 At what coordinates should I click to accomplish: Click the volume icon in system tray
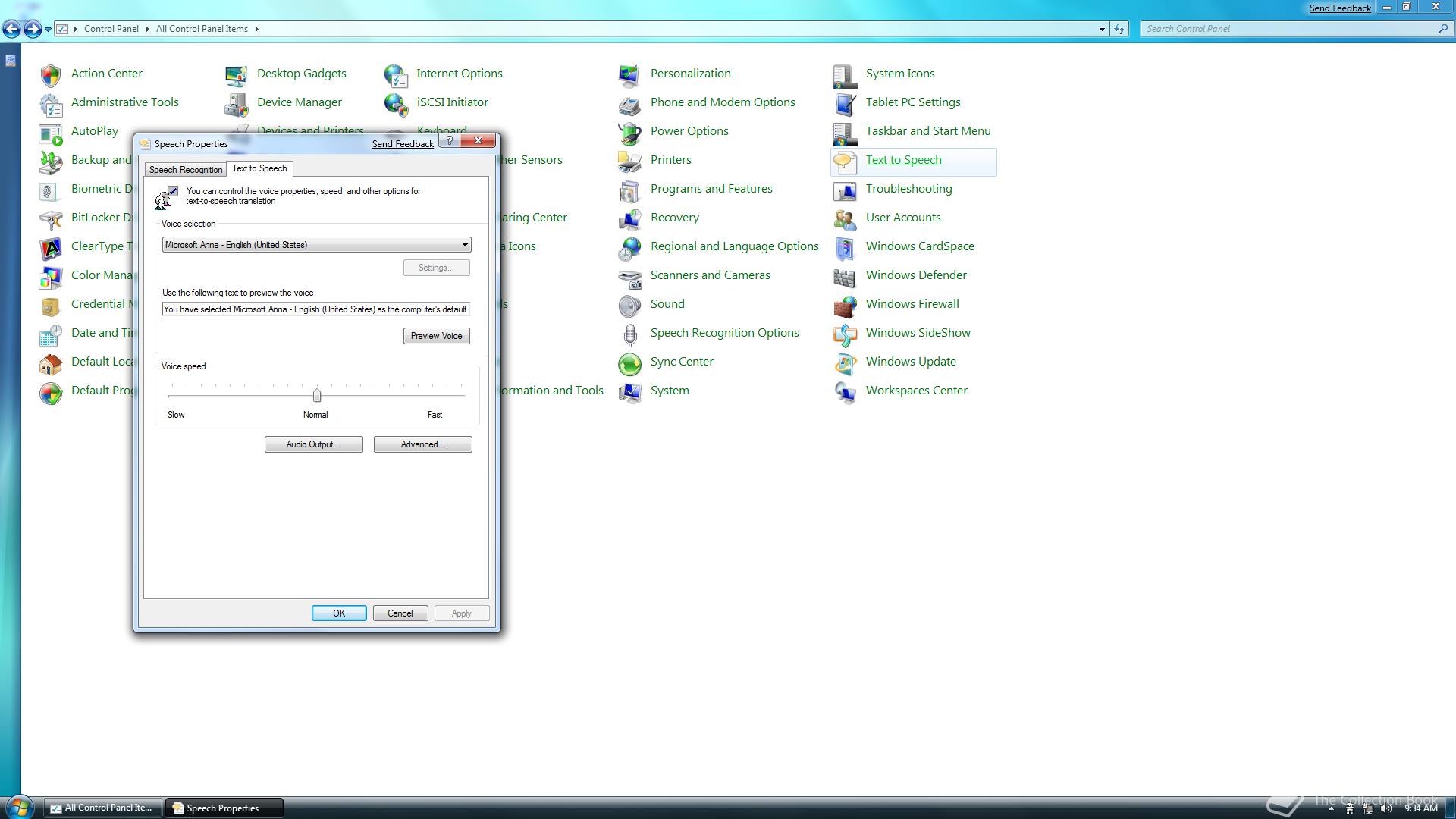[x=1386, y=808]
